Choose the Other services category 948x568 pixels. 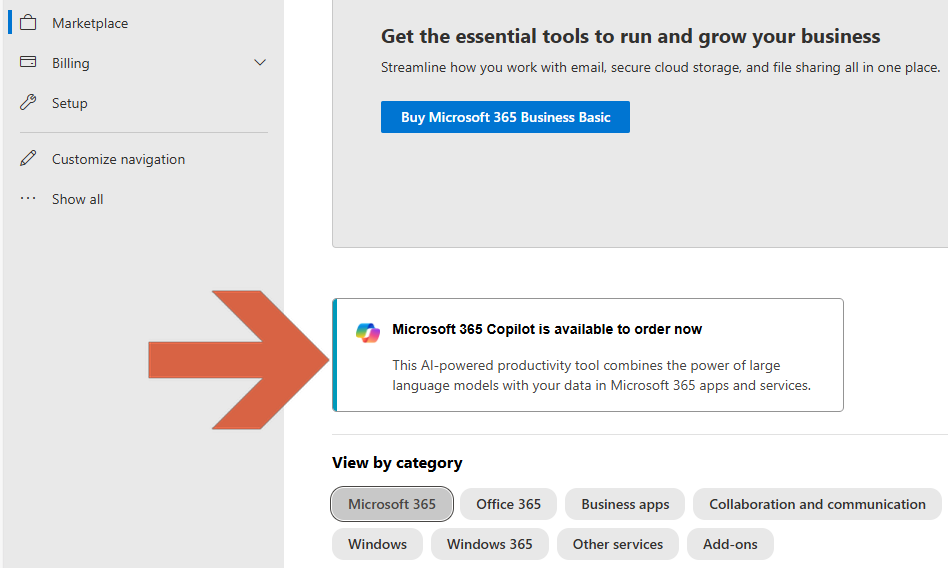pyautogui.click(x=618, y=544)
